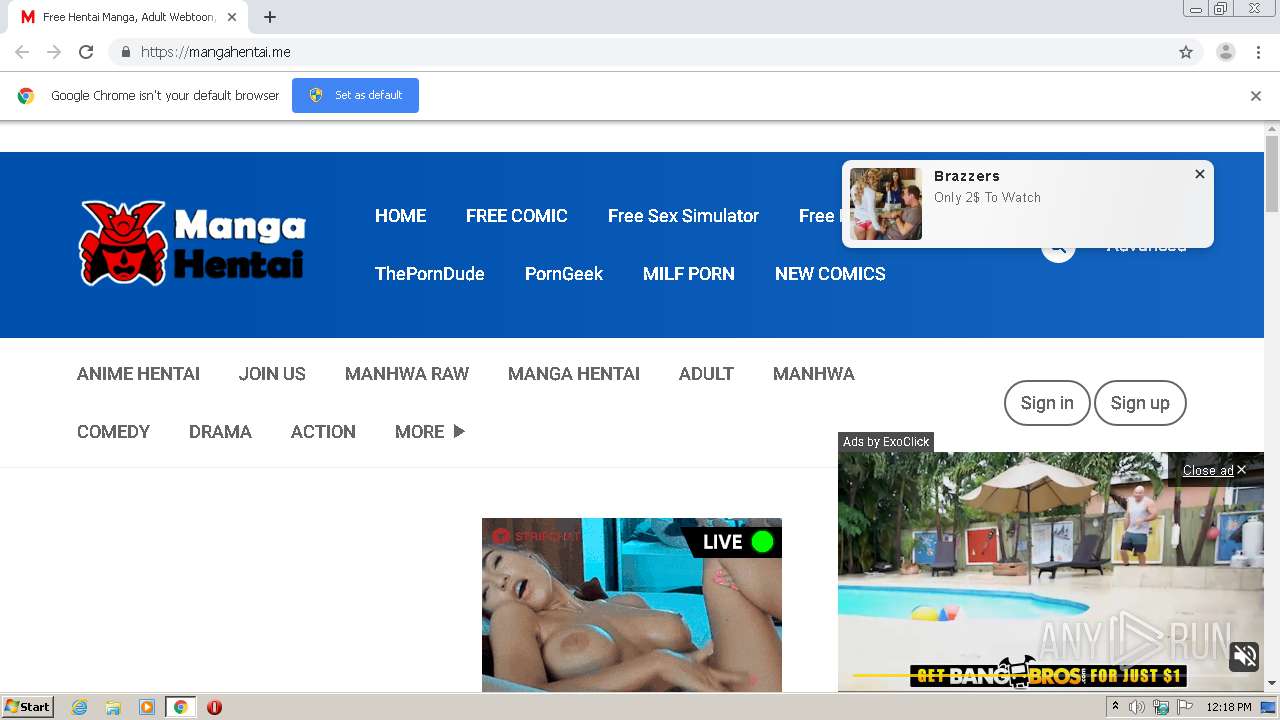
Task: Dismiss the default browser infobar
Action: pyautogui.click(x=1256, y=96)
